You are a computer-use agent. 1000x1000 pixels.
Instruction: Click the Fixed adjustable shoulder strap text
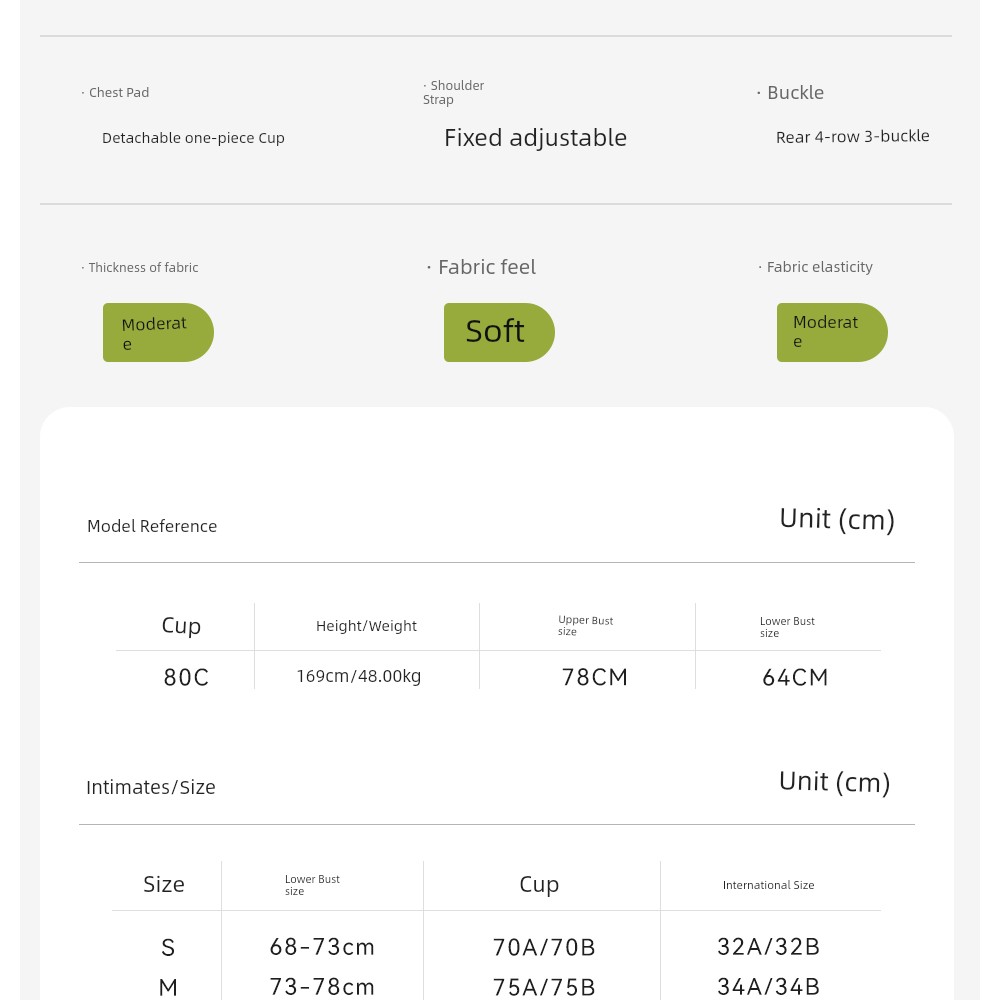tap(535, 138)
